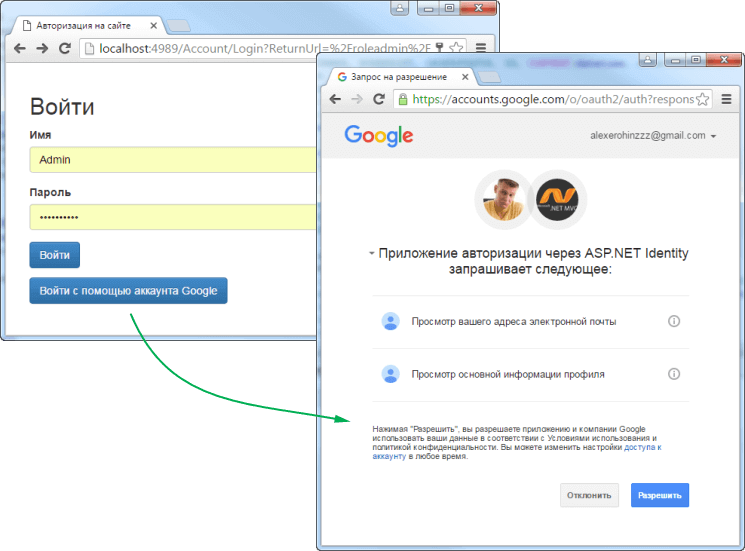This screenshot has width=745, height=551.
Task: Click the Войти submit button
Action: click(55, 255)
